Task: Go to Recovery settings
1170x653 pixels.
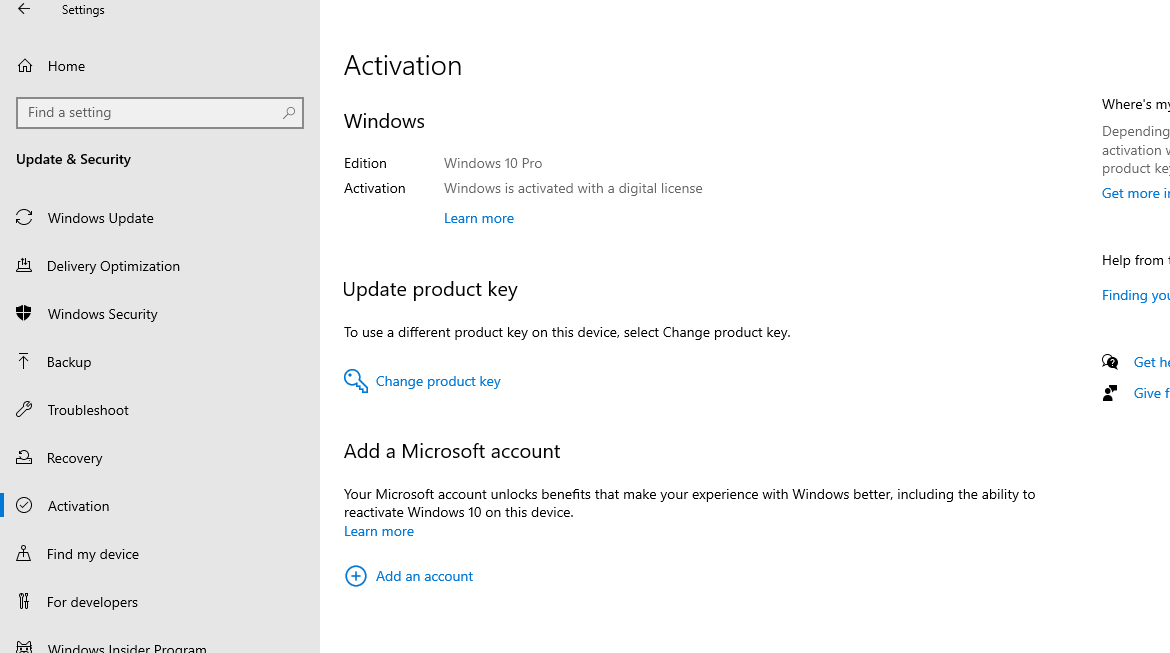Action: click(x=75, y=458)
